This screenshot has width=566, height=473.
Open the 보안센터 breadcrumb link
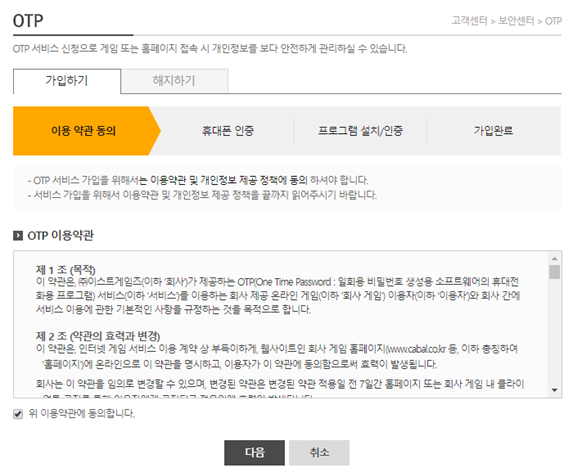(x=516, y=21)
